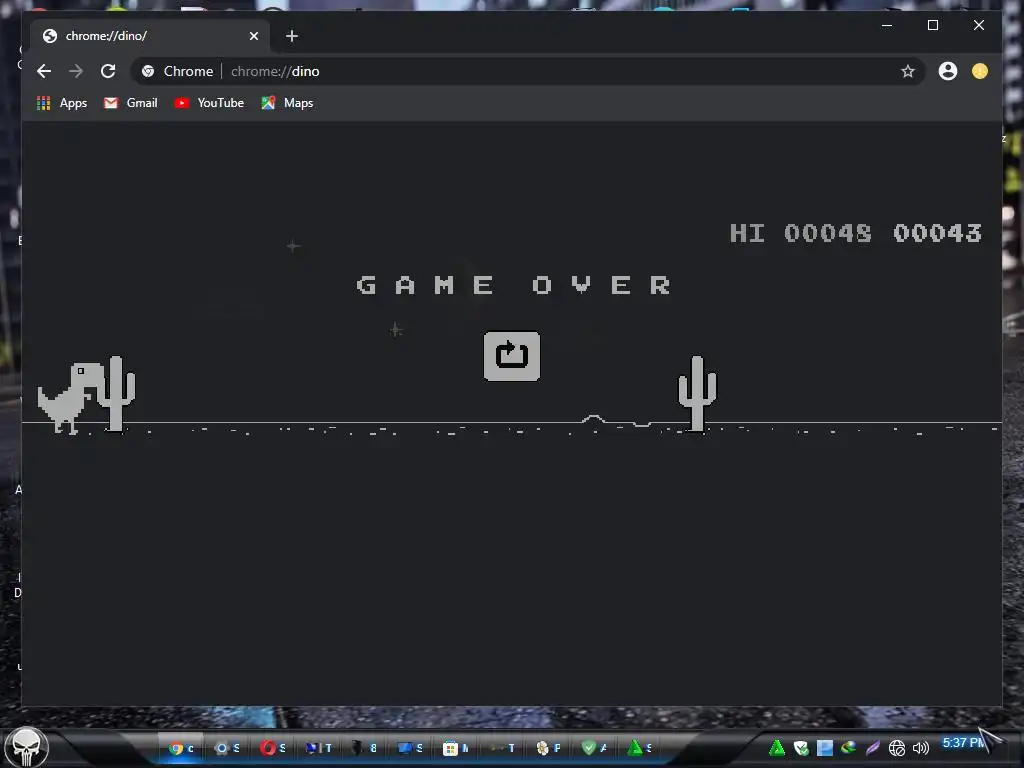Maximize the Chrome window
This screenshot has width=1024, height=768.
pos(933,25)
